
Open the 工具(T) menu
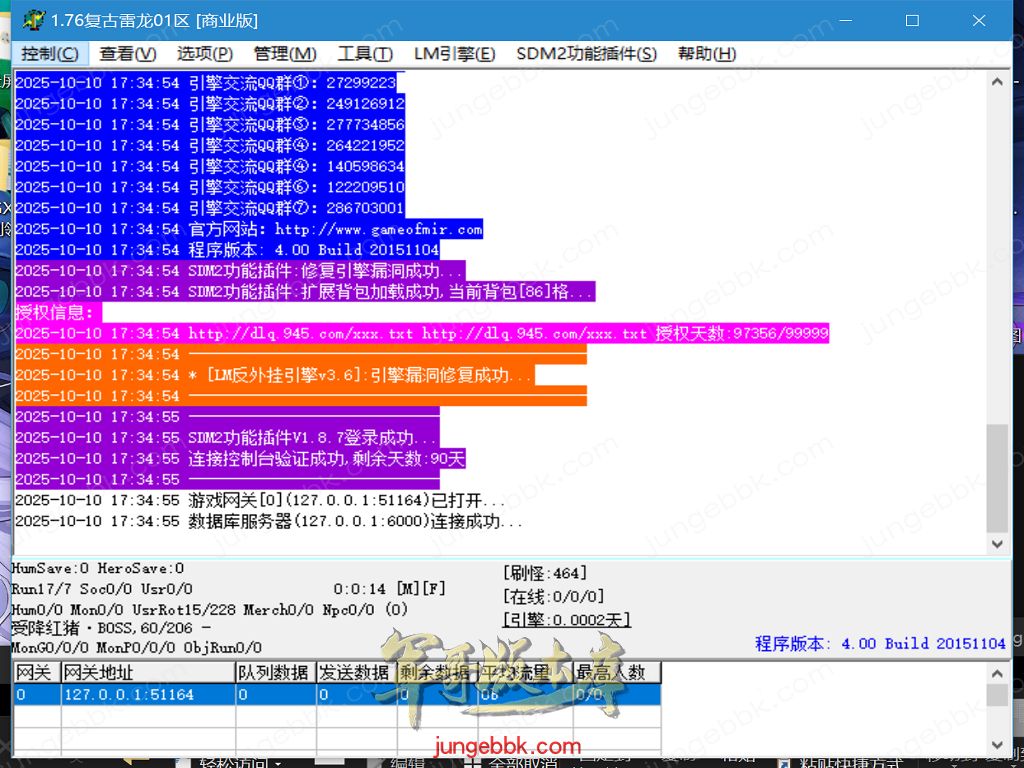pyautogui.click(x=364, y=54)
